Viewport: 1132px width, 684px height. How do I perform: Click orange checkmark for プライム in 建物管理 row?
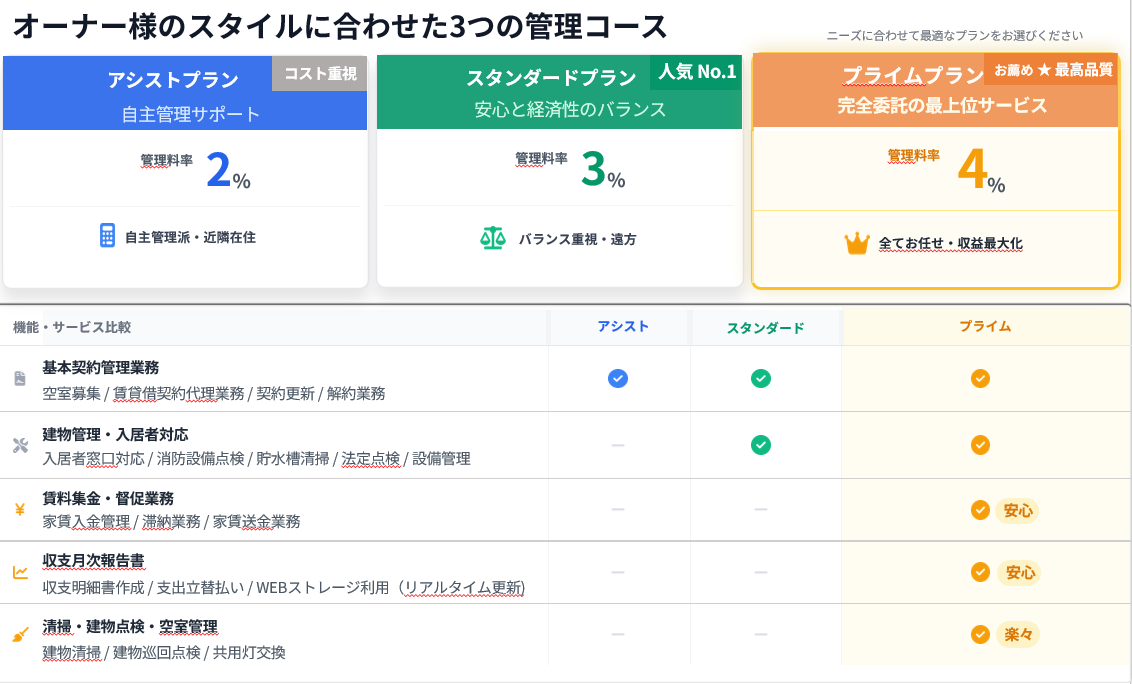click(x=980, y=445)
